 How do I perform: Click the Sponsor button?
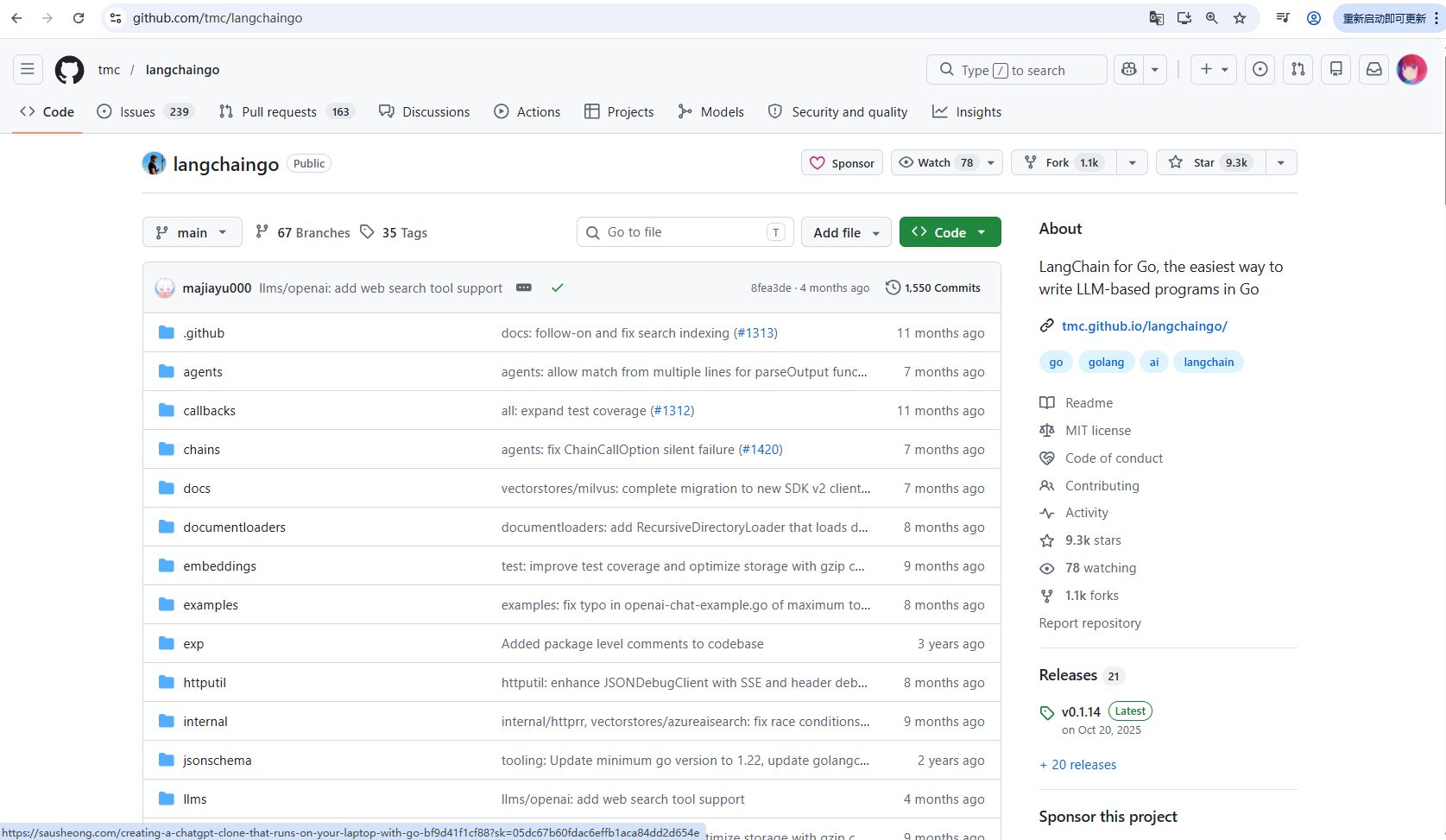[x=842, y=163]
